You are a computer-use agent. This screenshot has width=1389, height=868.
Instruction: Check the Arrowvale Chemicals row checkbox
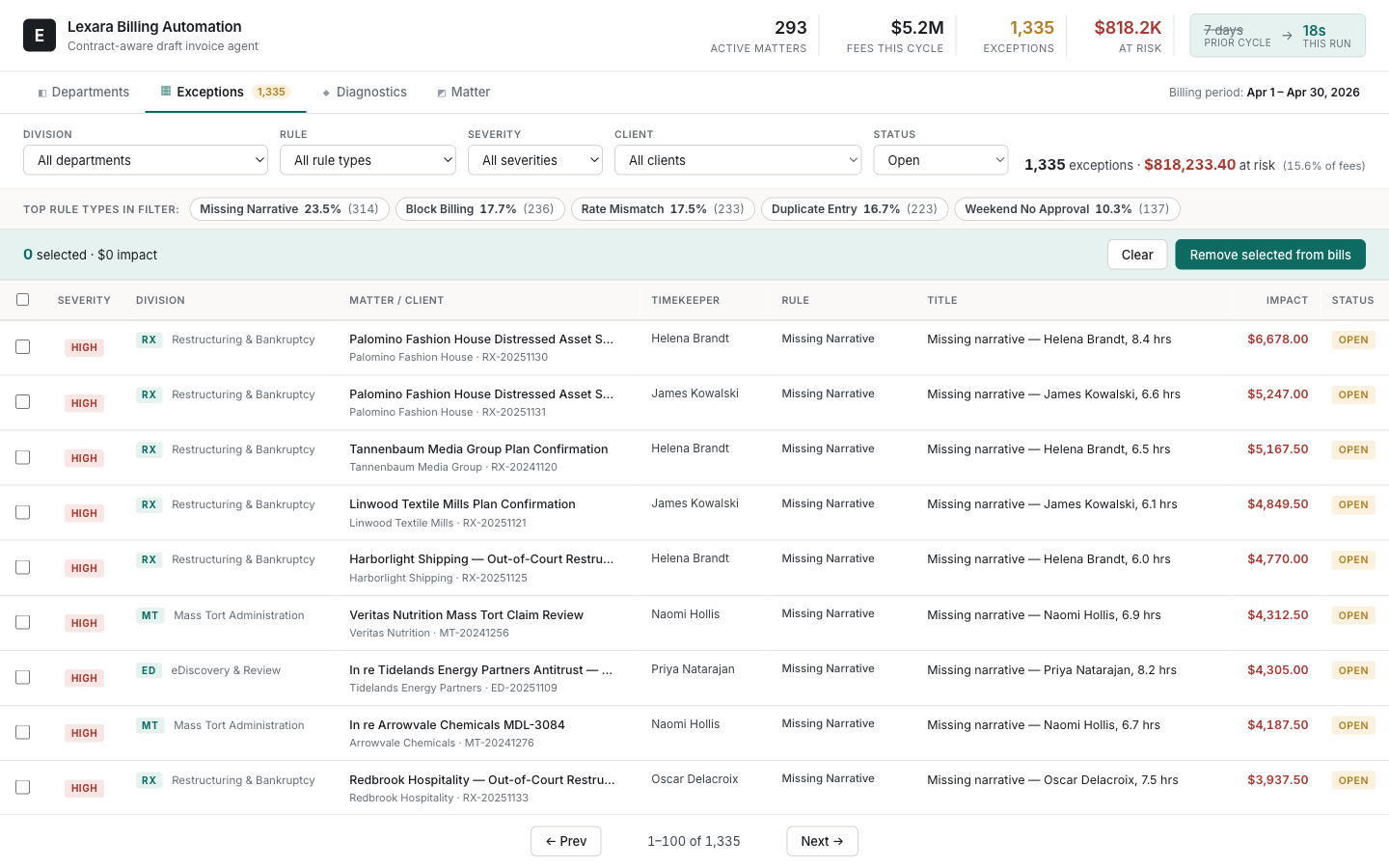(23, 732)
